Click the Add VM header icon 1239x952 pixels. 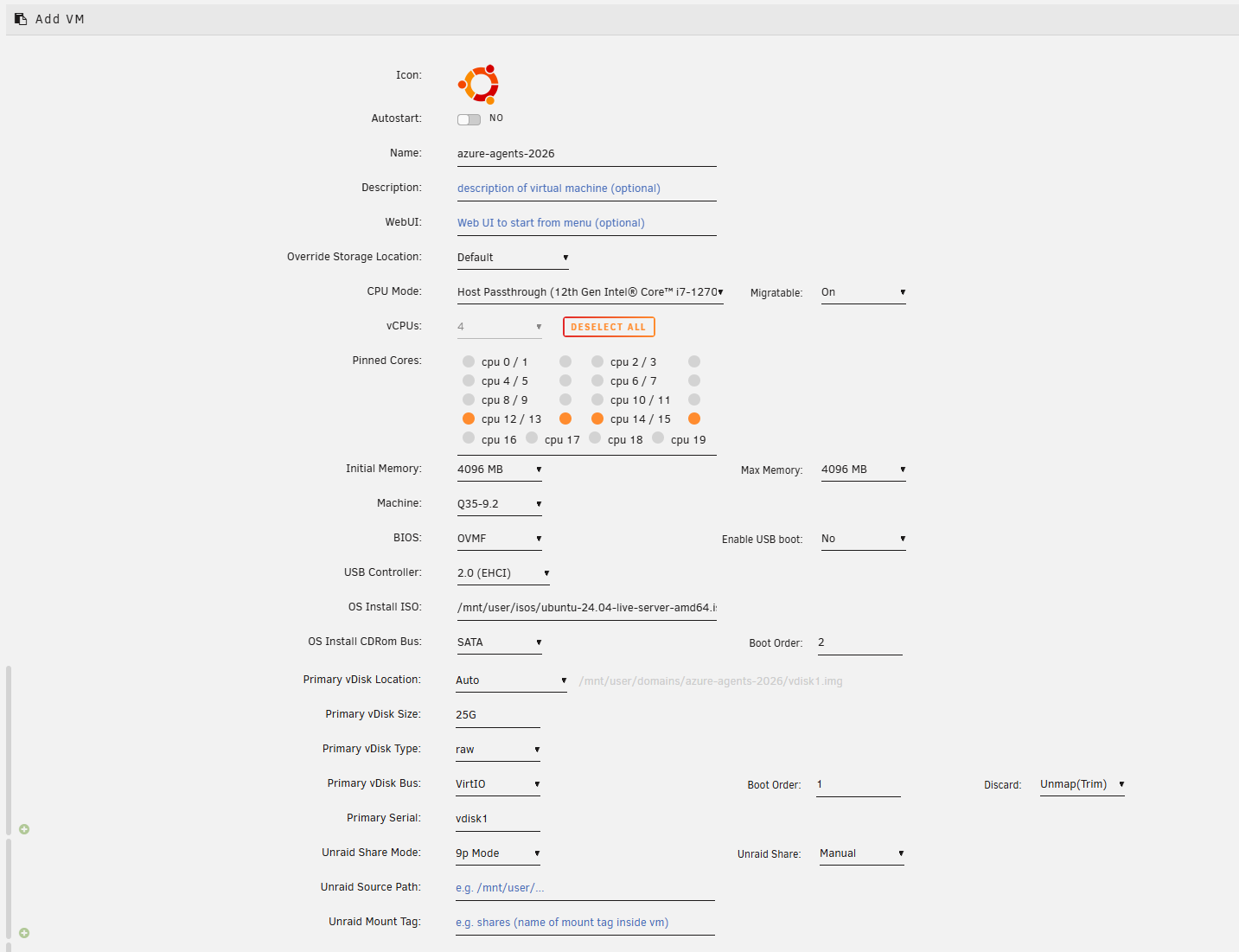(21, 19)
